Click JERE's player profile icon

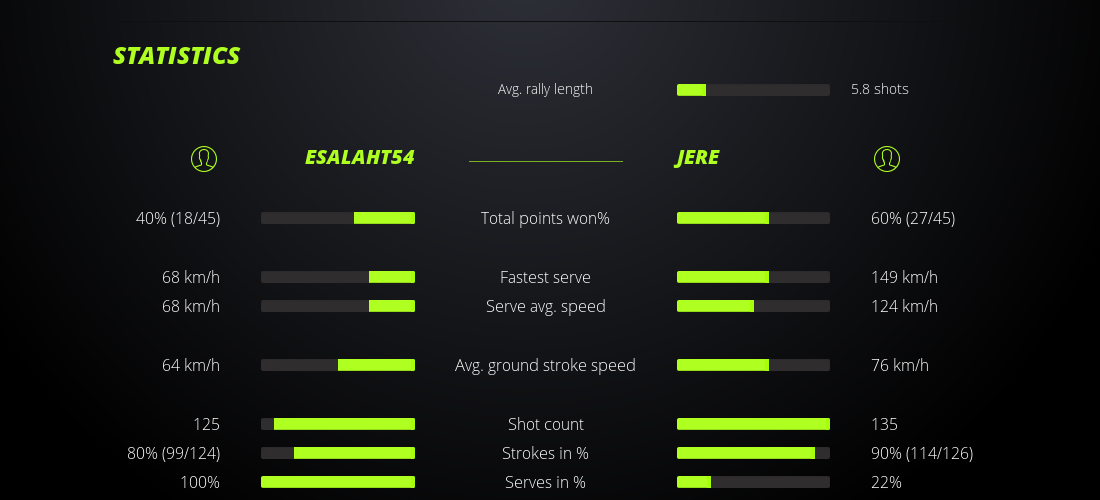coord(887,158)
